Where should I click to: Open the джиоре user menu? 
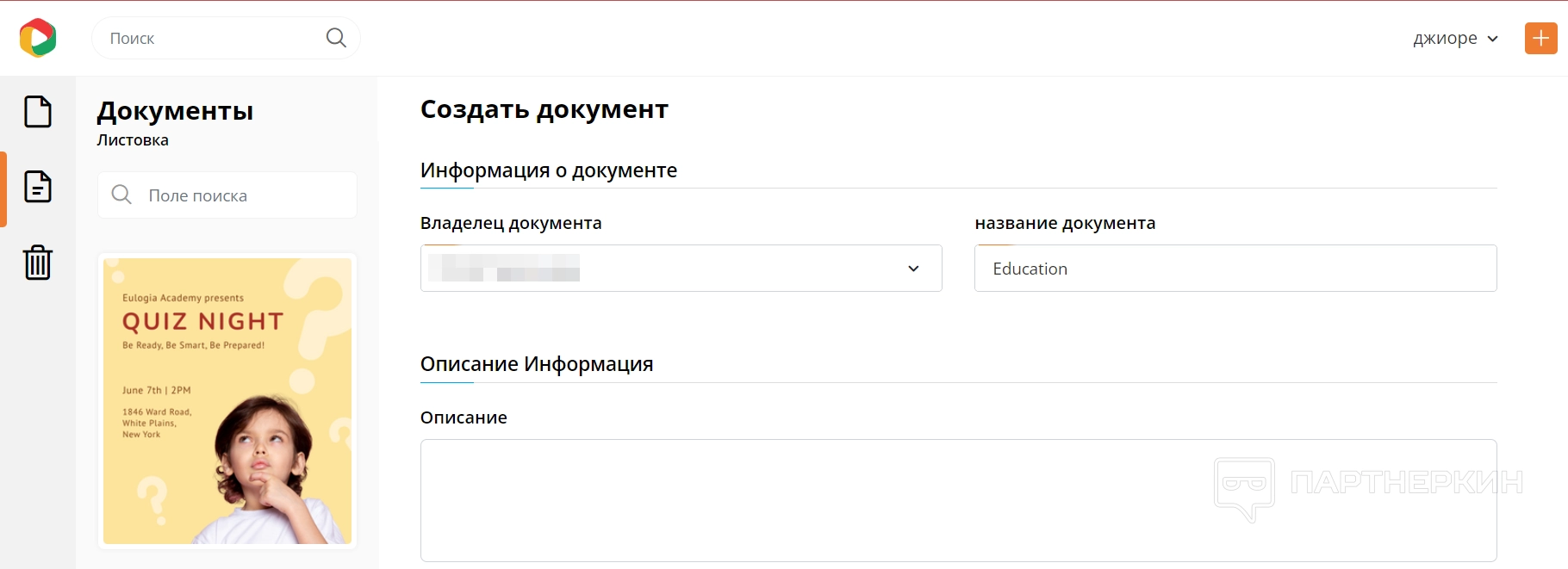click(1446, 39)
